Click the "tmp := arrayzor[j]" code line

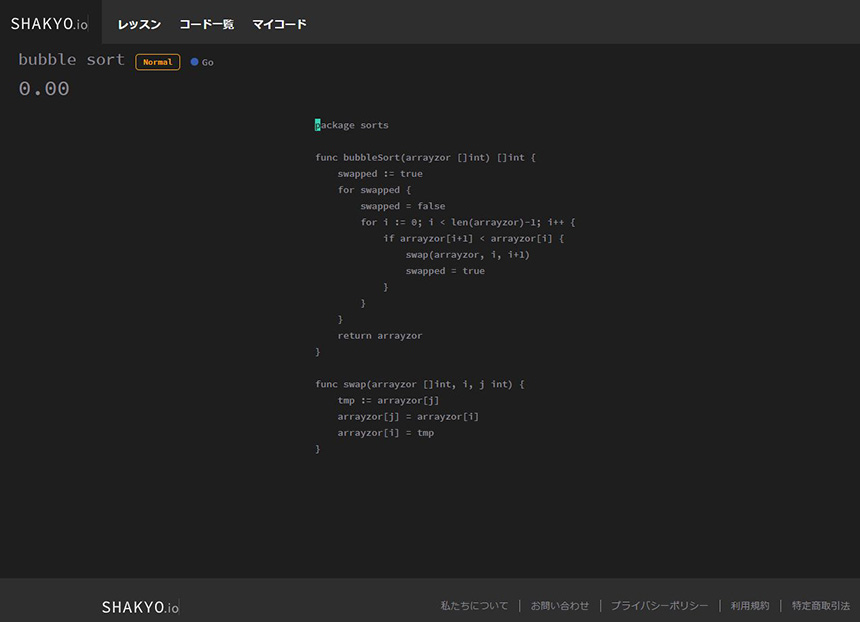pyautogui.click(x=388, y=401)
